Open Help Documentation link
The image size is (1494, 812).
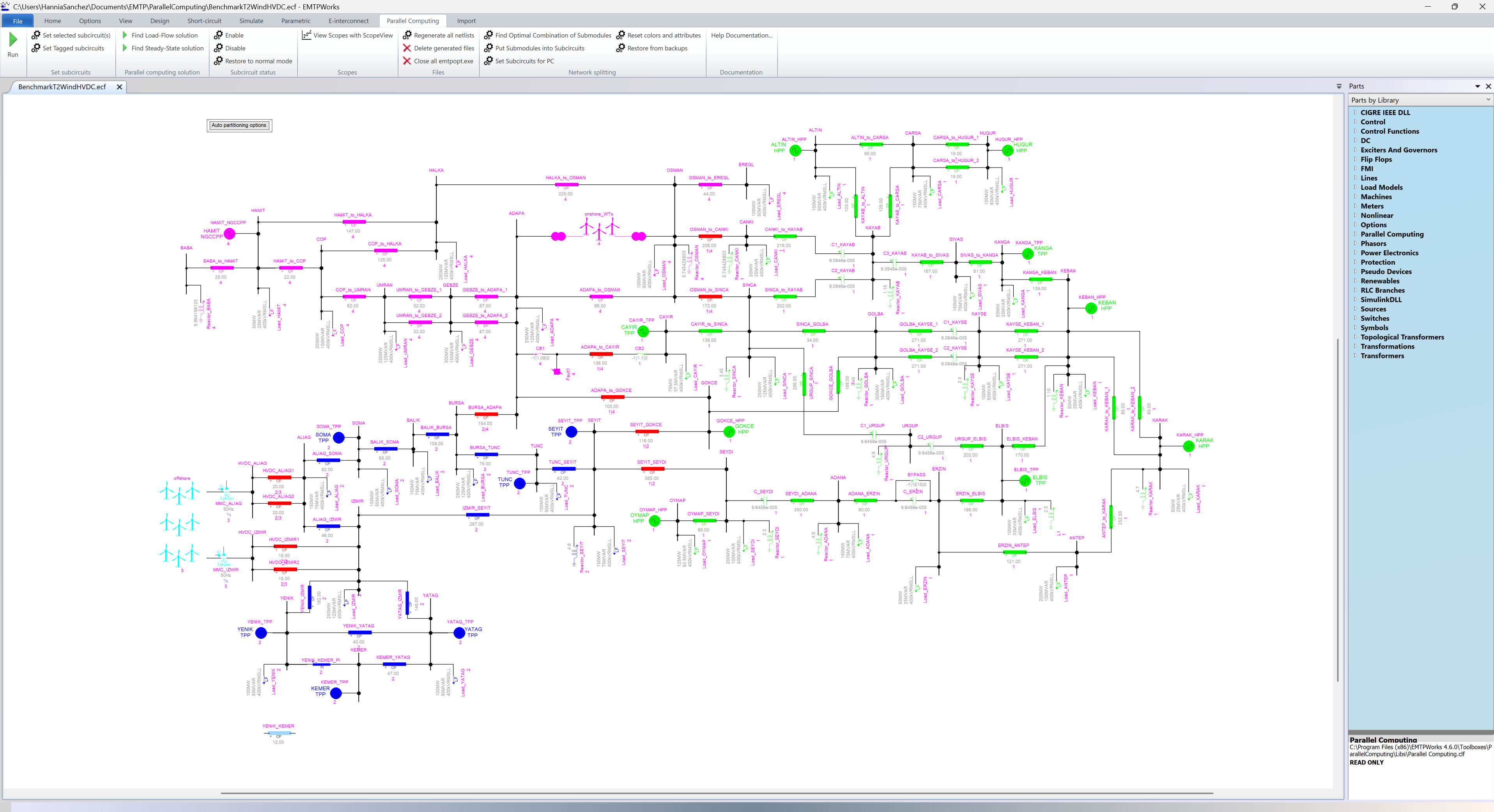pos(741,35)
